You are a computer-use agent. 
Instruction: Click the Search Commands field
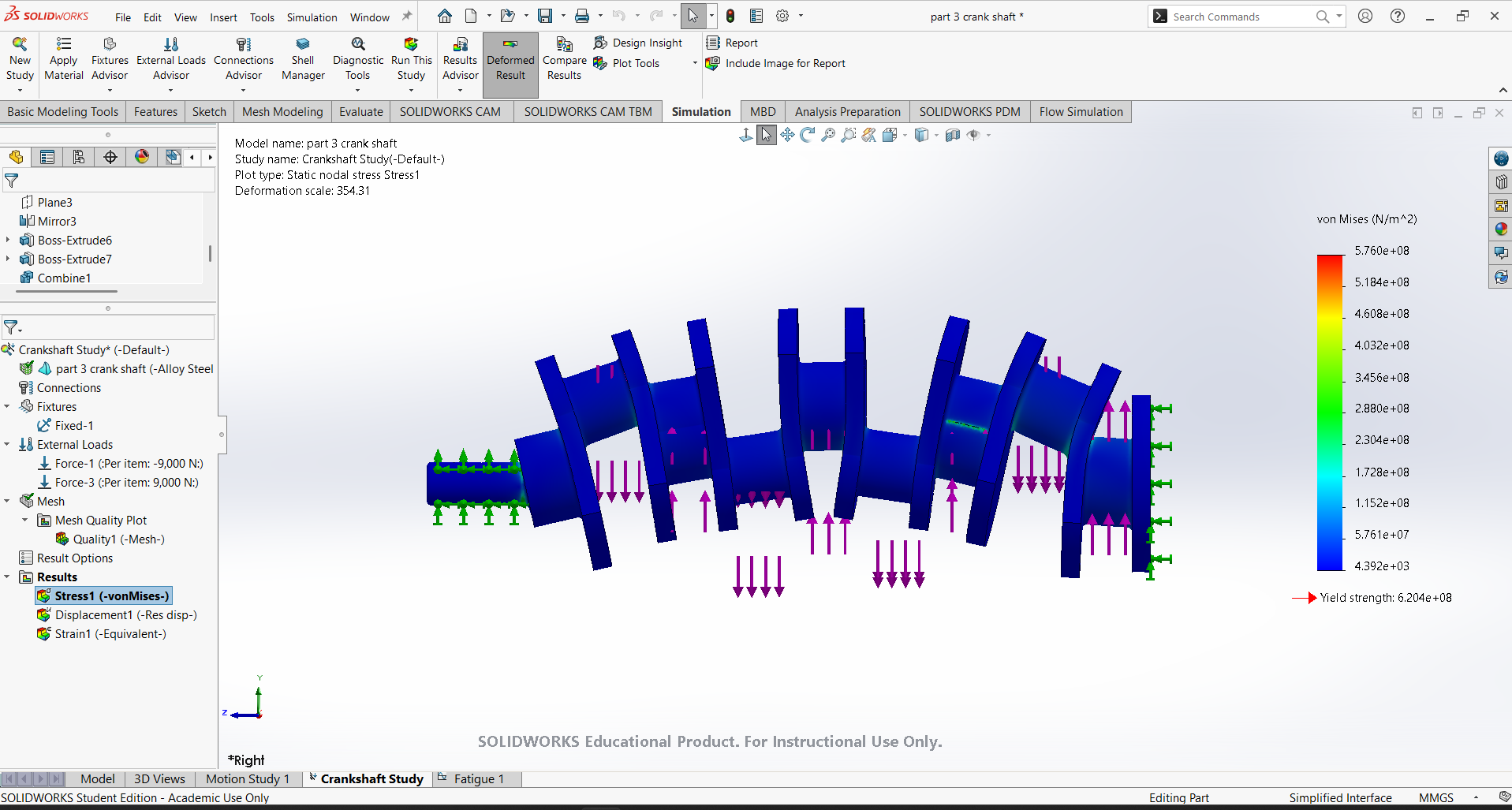tap(1241, 17)
